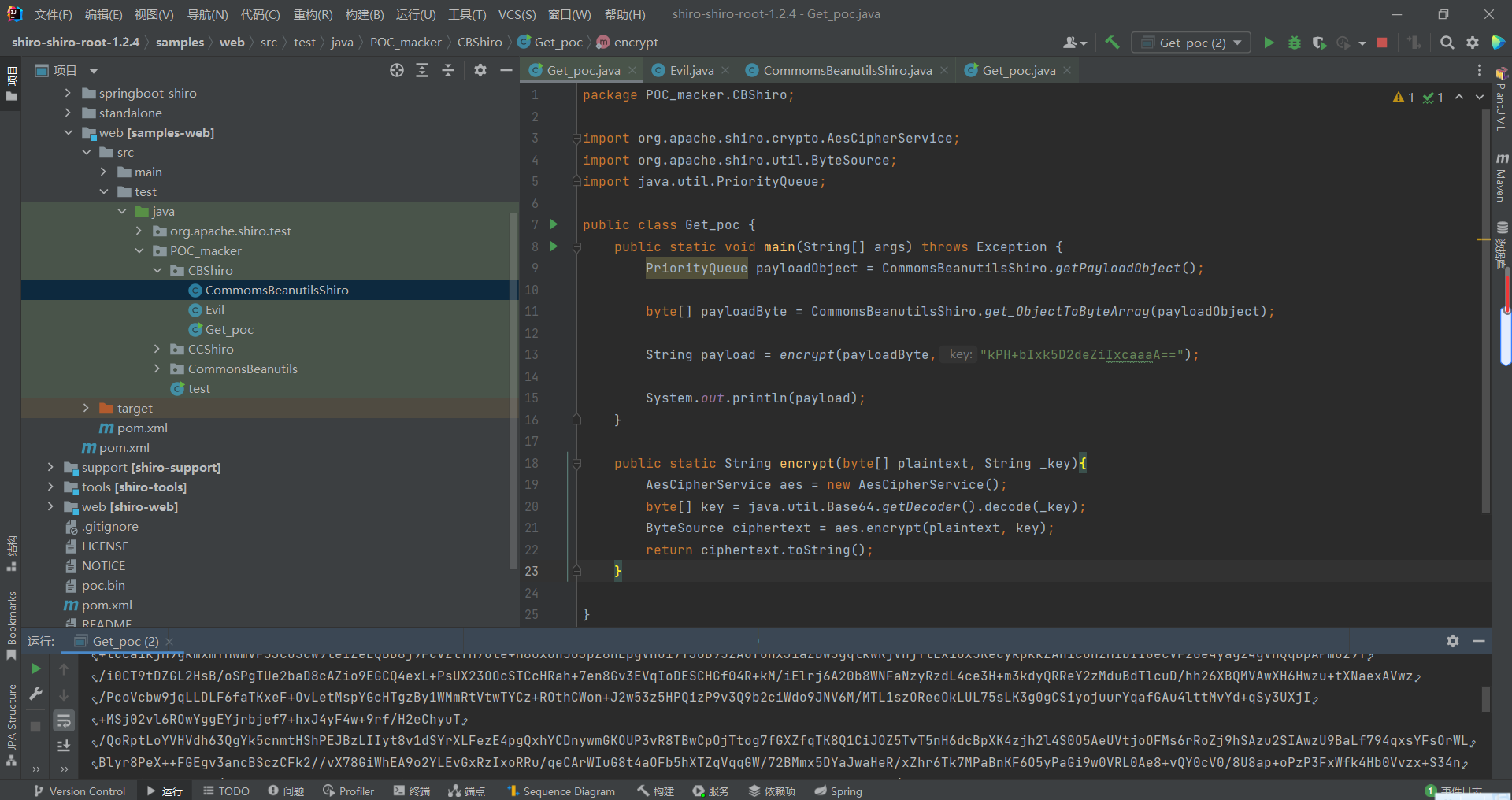Click the CBShiro breadcrumb in navigation bar
Image resolution: width=1512 pixels, height=800 pixels.
[479, 42]
